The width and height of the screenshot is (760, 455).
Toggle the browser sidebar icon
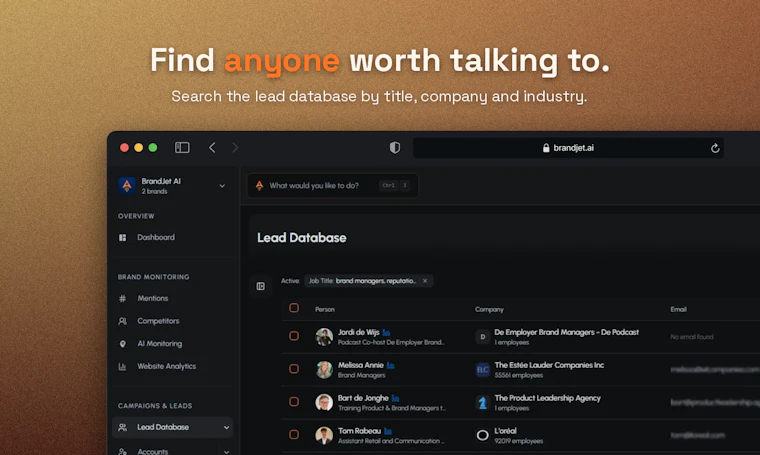182,147
